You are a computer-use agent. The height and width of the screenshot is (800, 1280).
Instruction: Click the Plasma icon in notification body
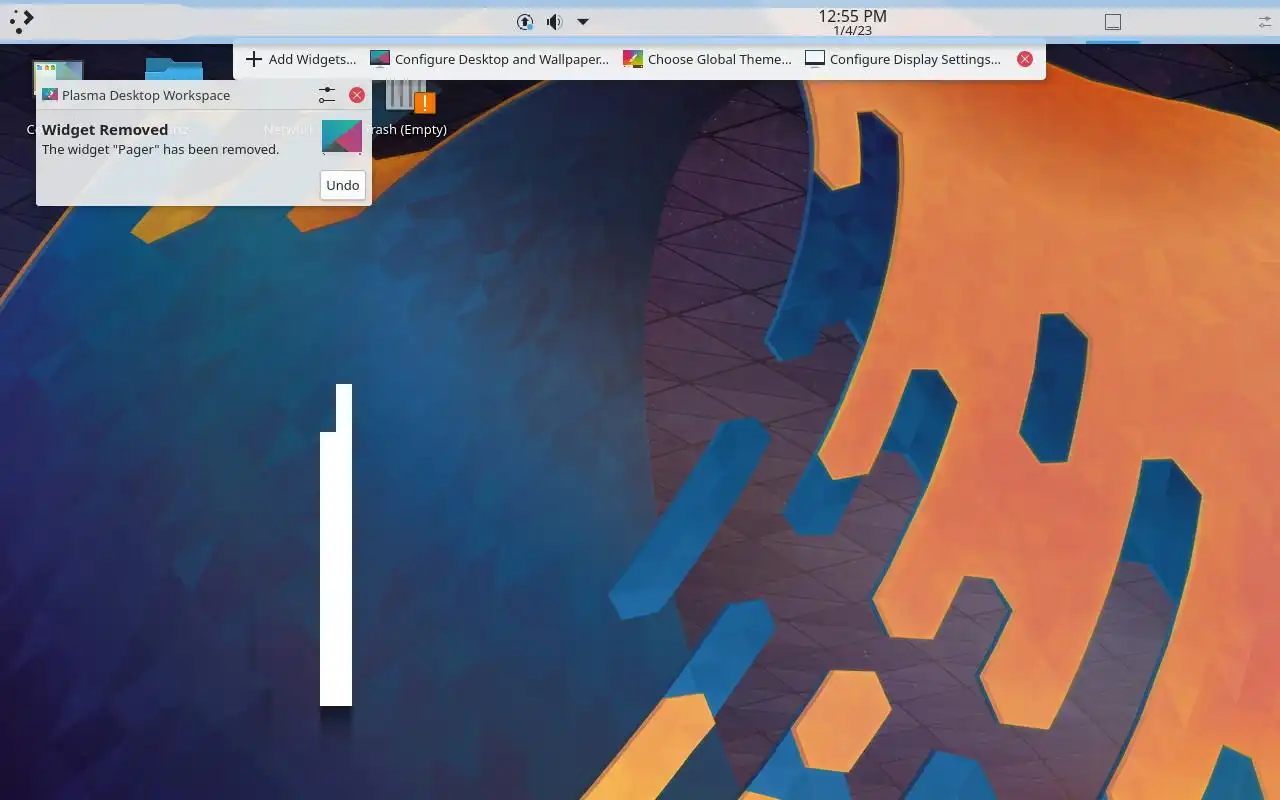(342, 137)
